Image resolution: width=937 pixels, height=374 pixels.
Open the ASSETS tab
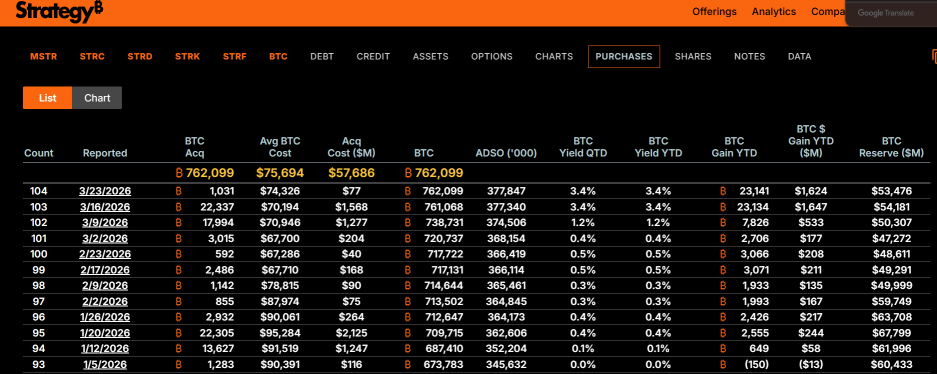(430, 57)
